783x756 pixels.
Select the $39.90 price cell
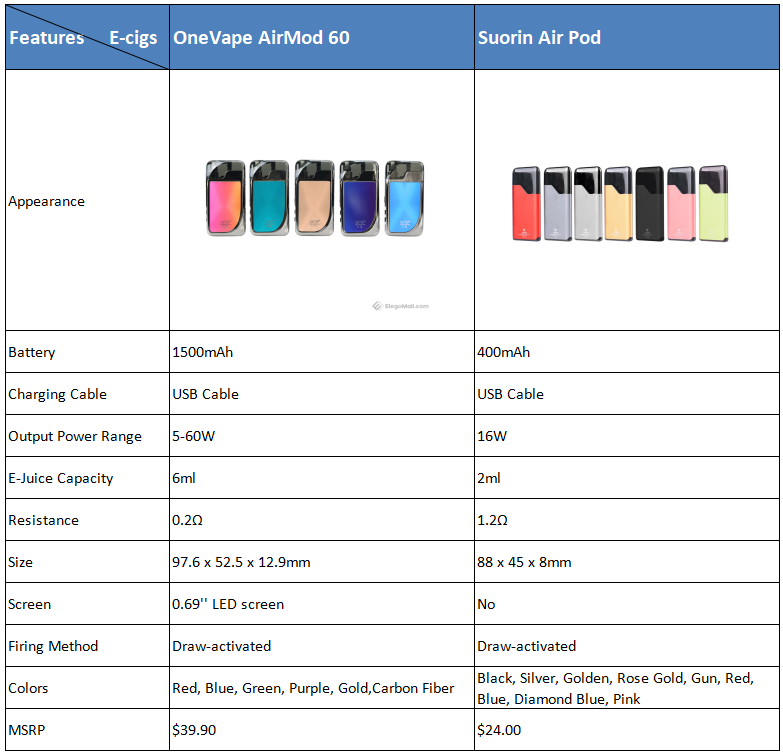tap(322, 729)
